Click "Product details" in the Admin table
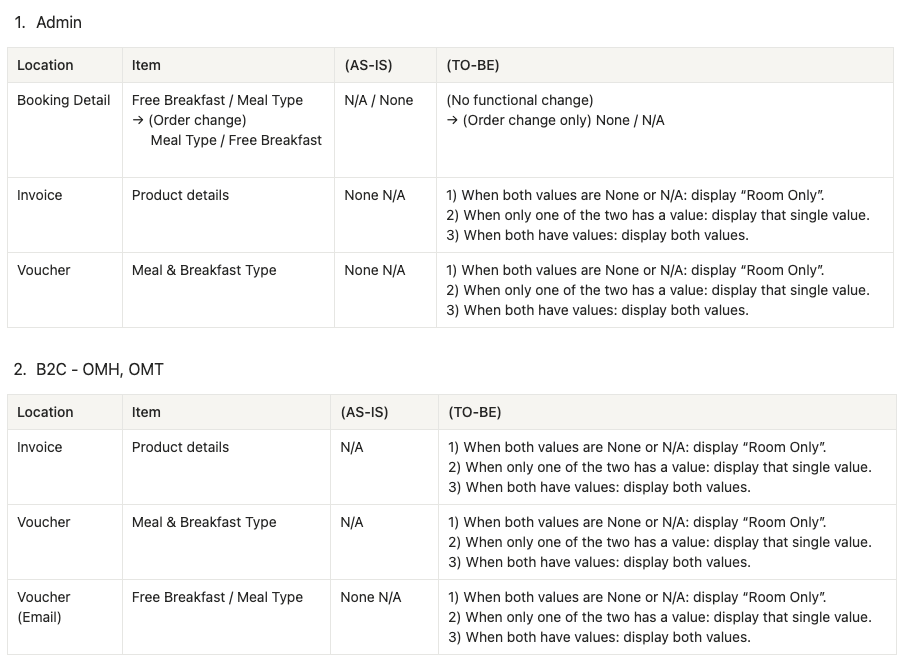 180,195
